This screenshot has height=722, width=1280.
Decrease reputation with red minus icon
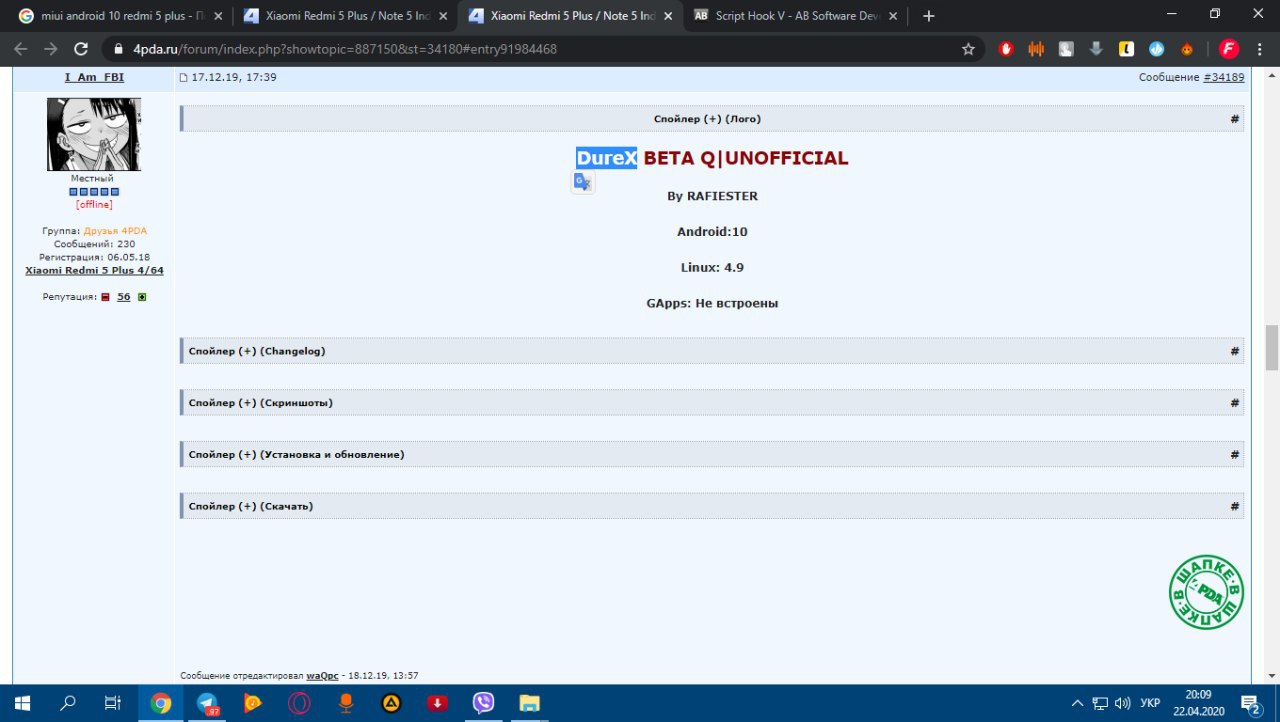pyautogui.click(x=105, y=297)
